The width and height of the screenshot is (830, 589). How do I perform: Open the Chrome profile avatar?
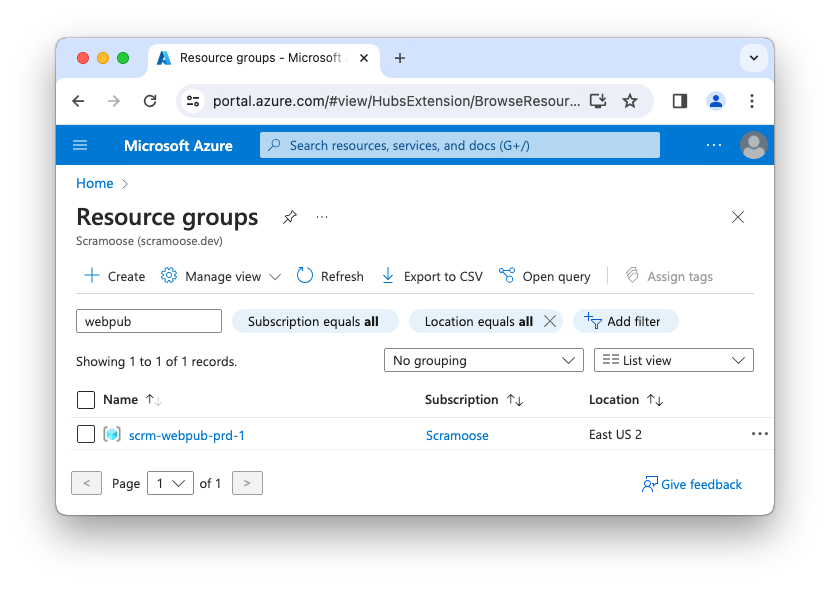click(716, 101)
